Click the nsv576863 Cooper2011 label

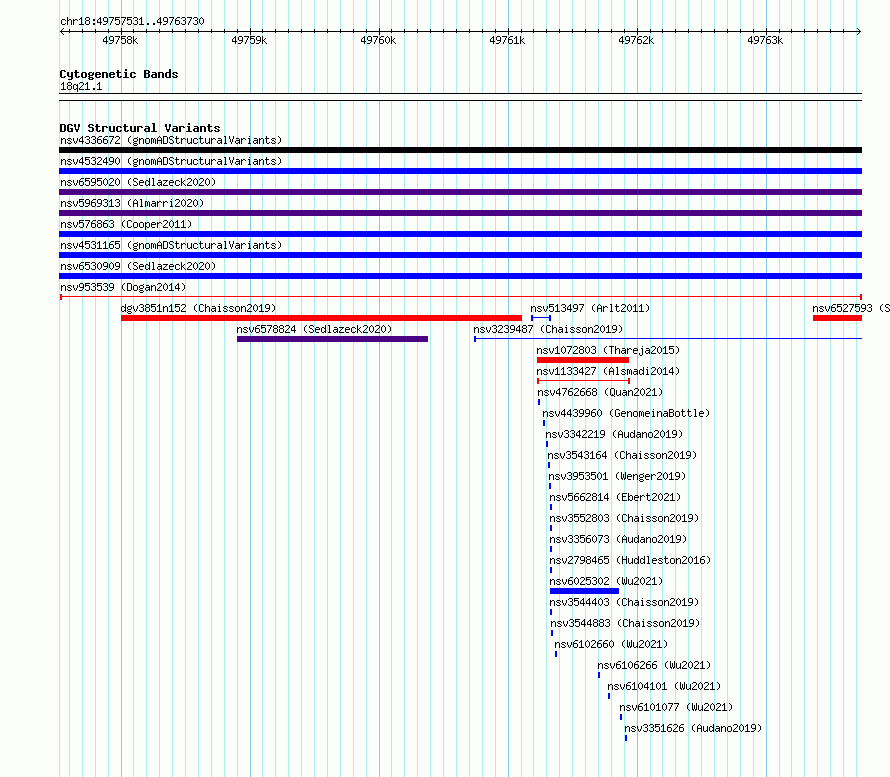126,224
